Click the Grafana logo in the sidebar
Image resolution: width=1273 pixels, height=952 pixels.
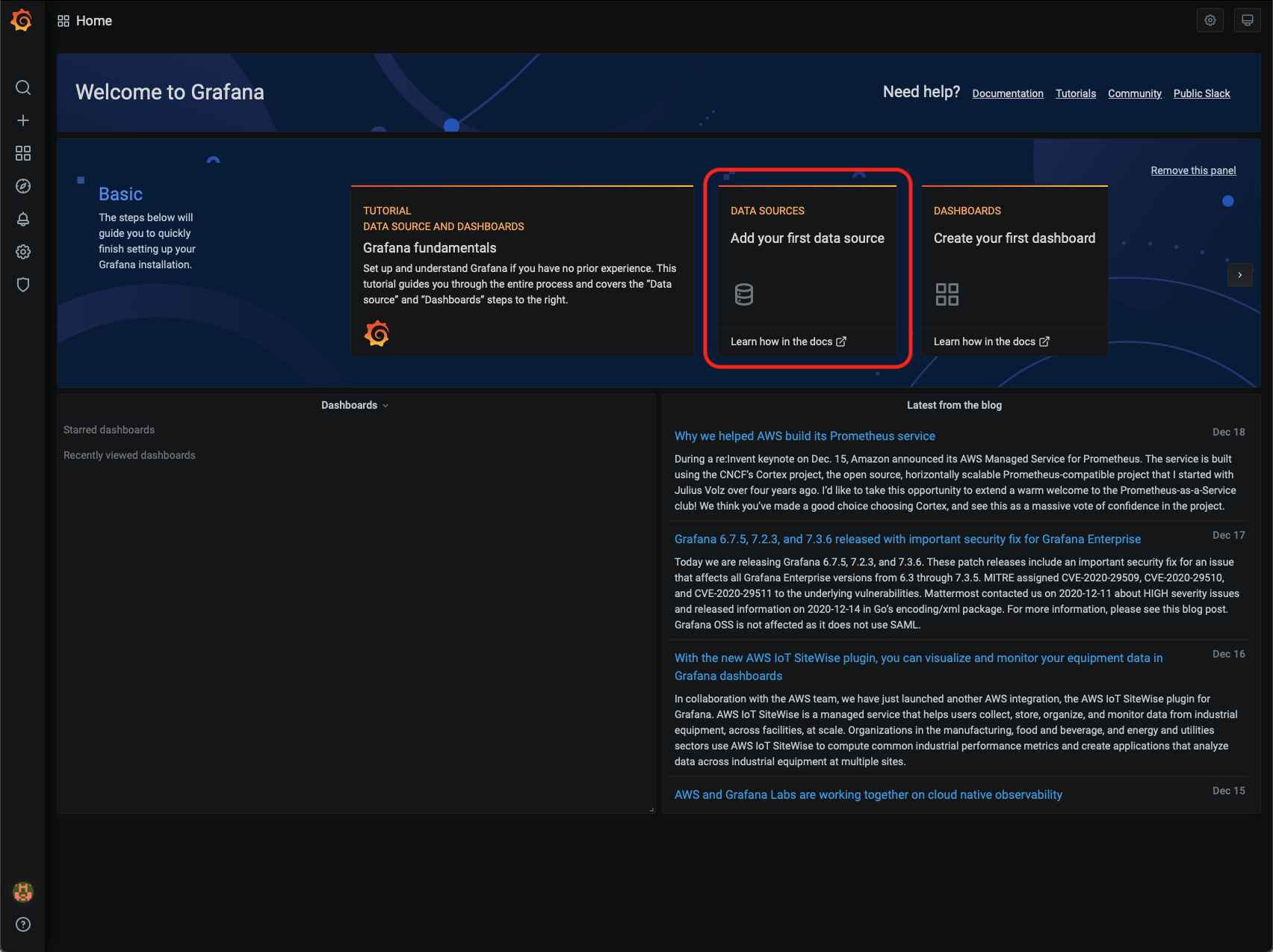pos(22,20)
